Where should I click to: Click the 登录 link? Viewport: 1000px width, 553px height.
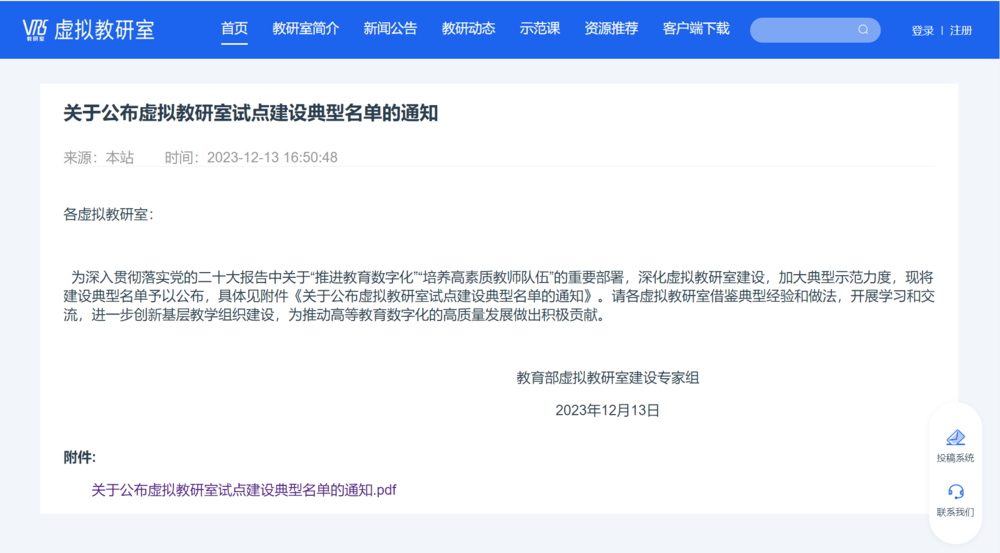[922, 30]
